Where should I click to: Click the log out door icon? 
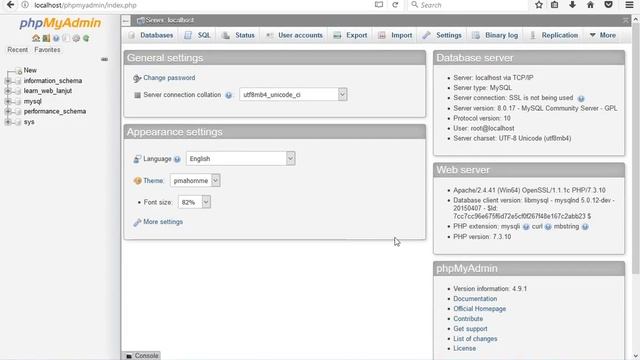coord(46,38)
